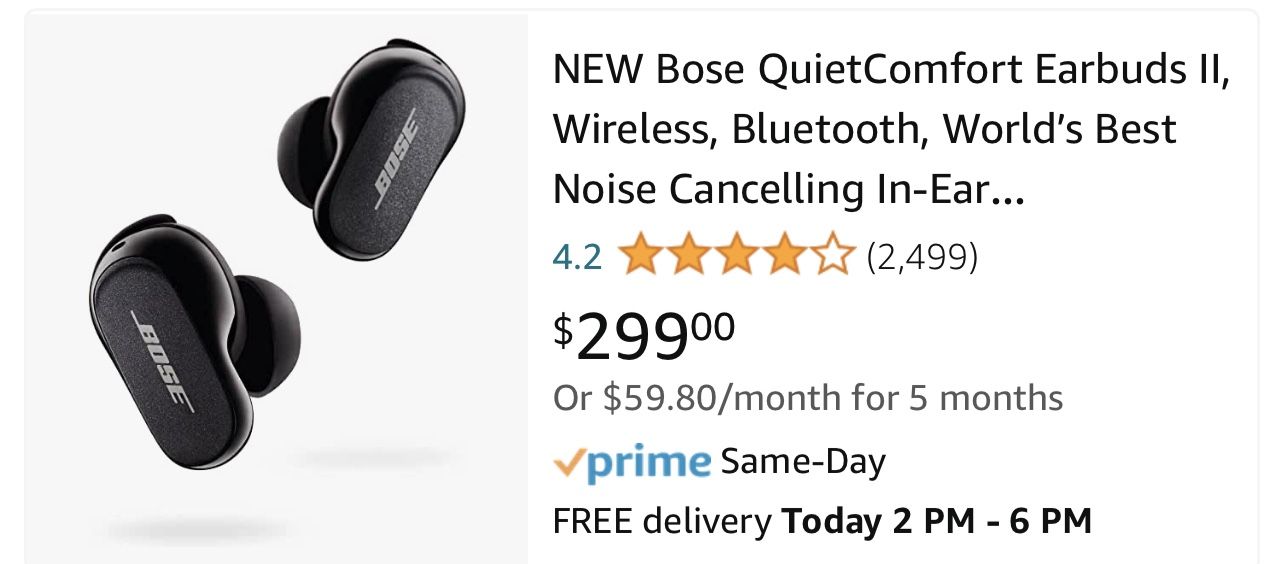Viewport: 1284px width, 564px height.
Task: Open the 2,499 reviews count
Action: pyautogui.click(x=921, y=258)
